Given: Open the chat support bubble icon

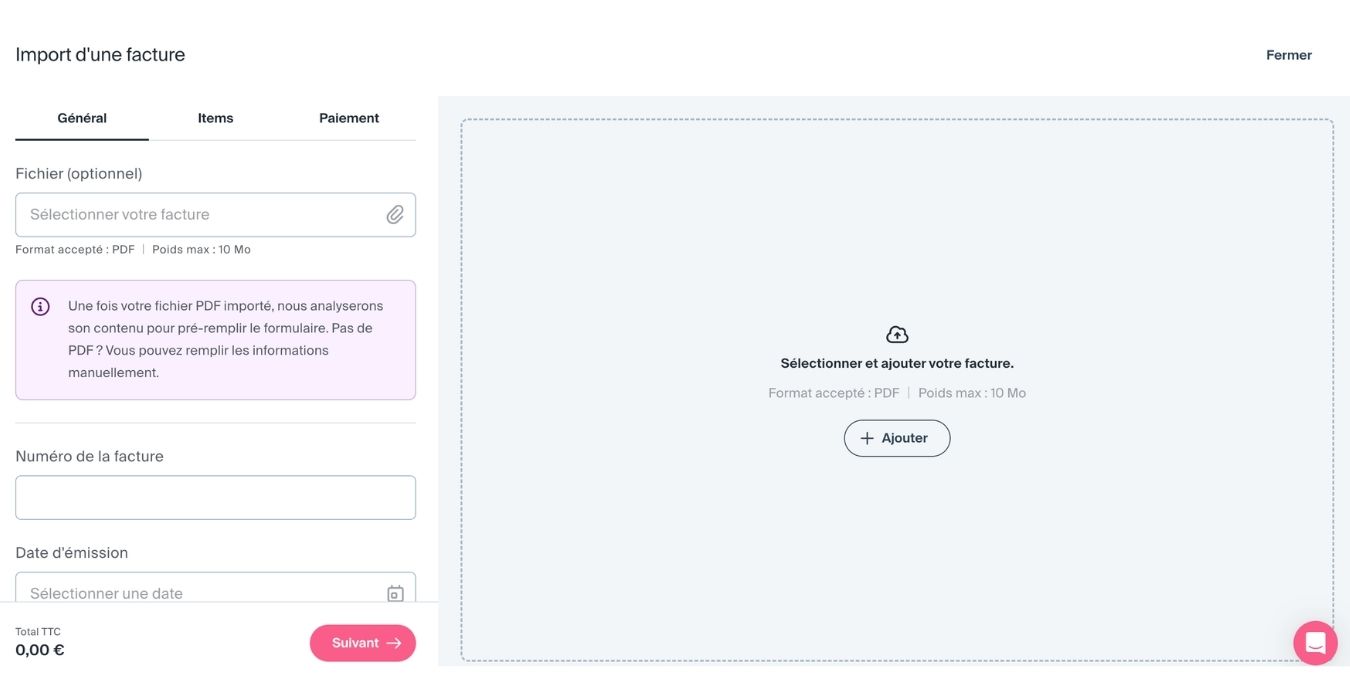Looking at the screenshot, I should (x=1315, y=643).
